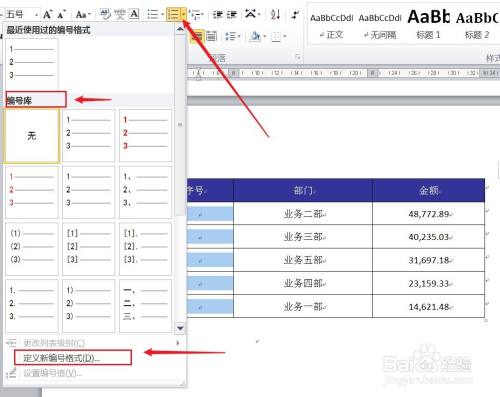Click the Shrink Font icon

pyautogui.click(x=62, y=14)
